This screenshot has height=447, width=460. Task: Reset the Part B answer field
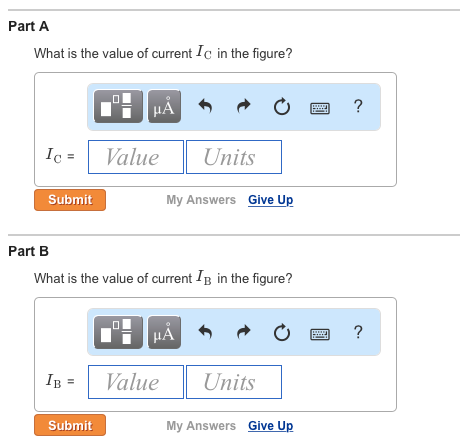(x=282, y=333)
